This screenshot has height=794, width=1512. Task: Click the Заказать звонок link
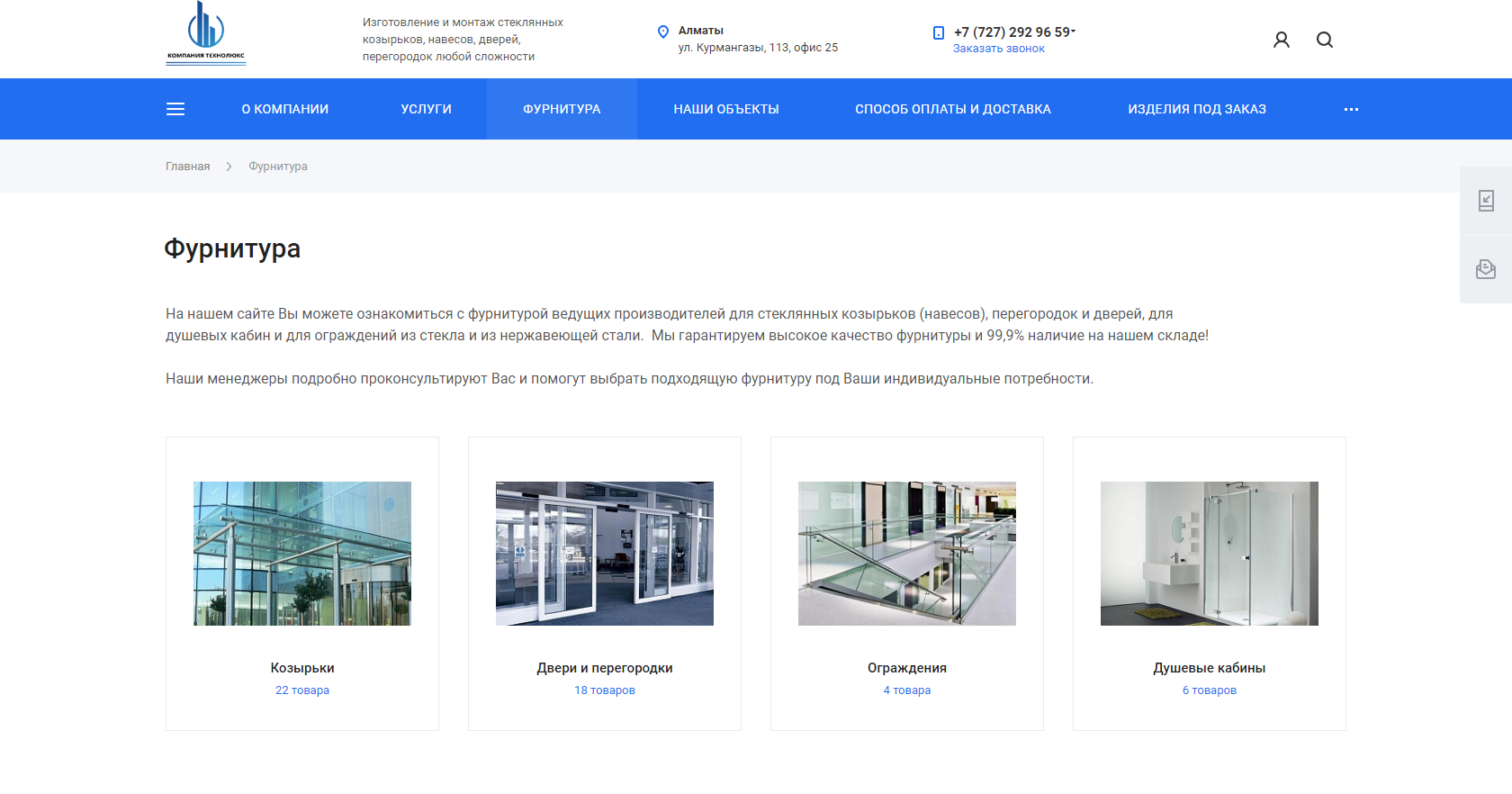999,49
